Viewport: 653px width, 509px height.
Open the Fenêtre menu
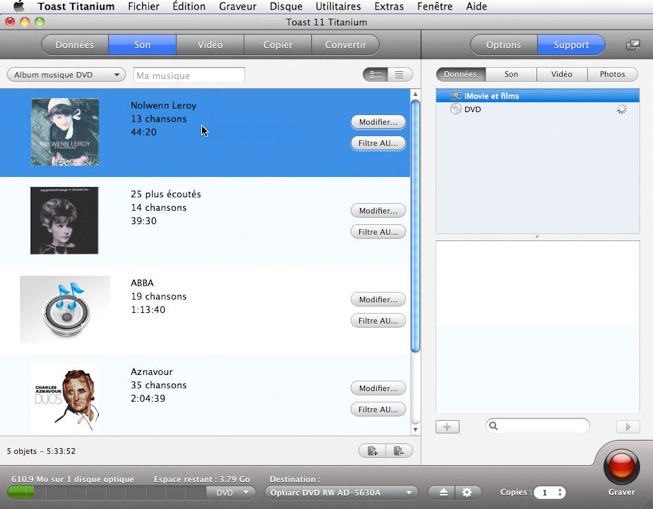click(x=435, y=6)
